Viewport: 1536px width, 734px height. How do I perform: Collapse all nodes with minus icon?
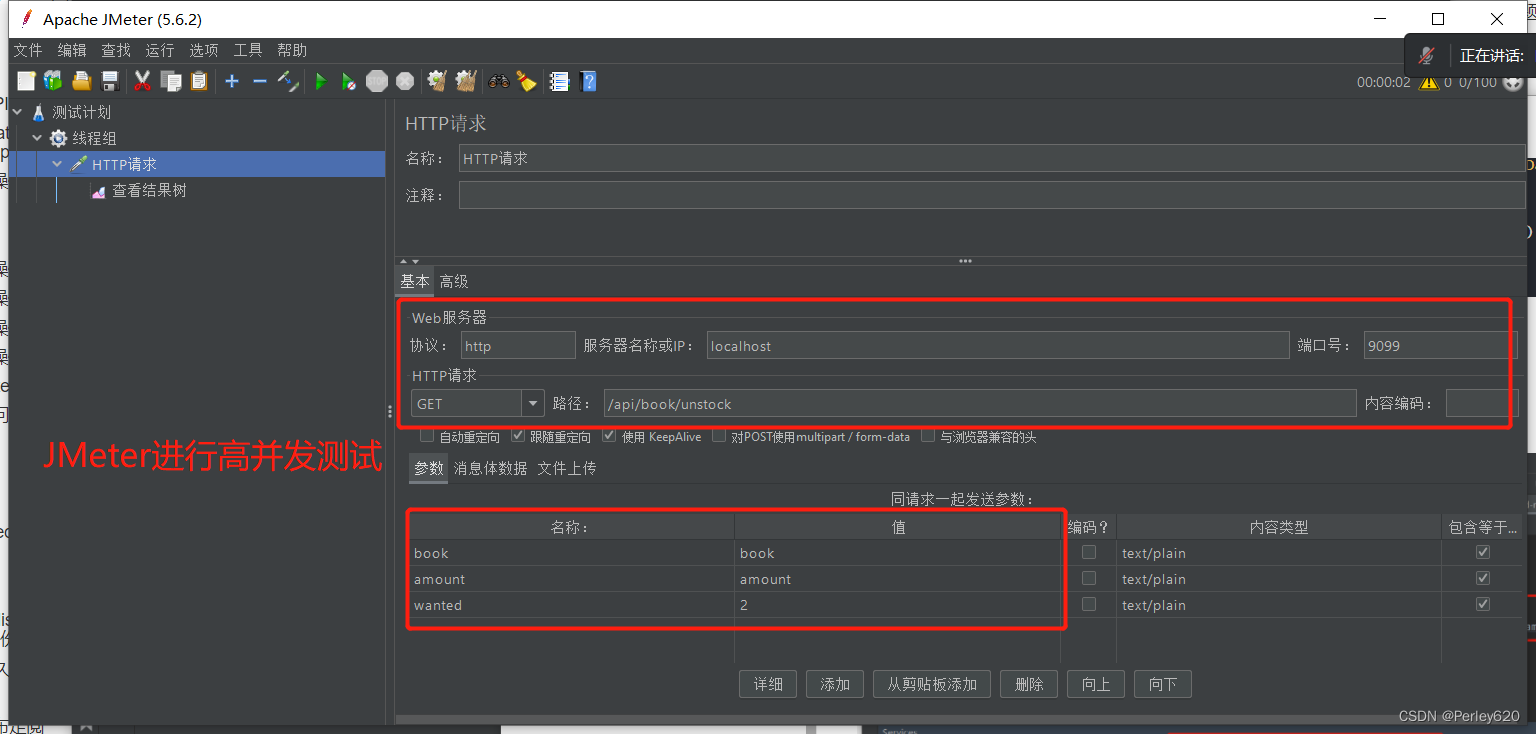click(260, 81)
